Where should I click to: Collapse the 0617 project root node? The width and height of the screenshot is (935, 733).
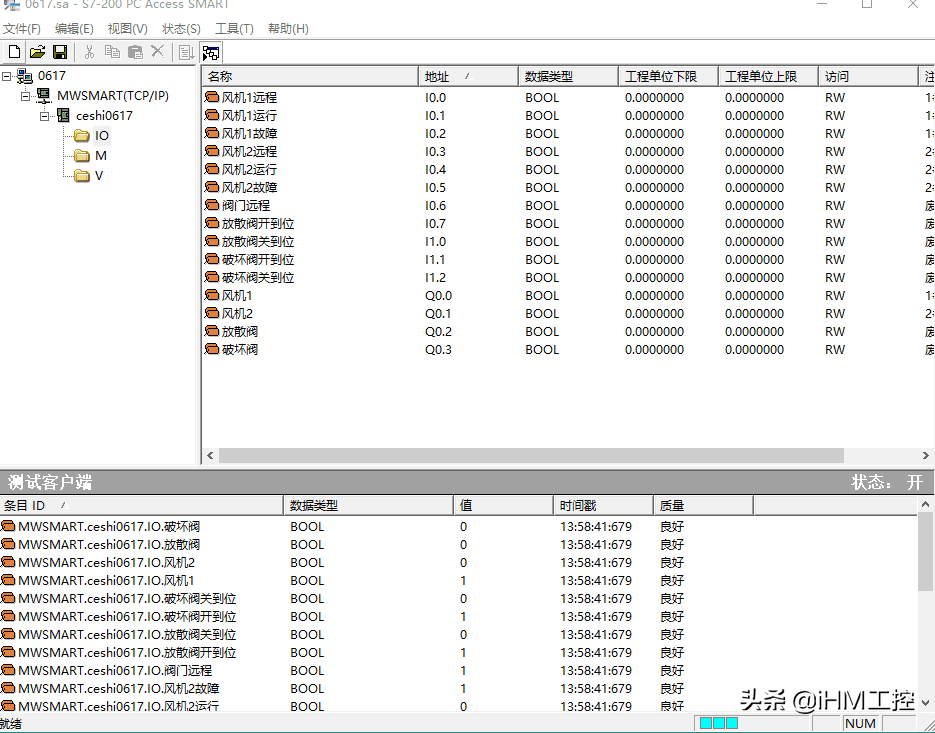(7, 76)
